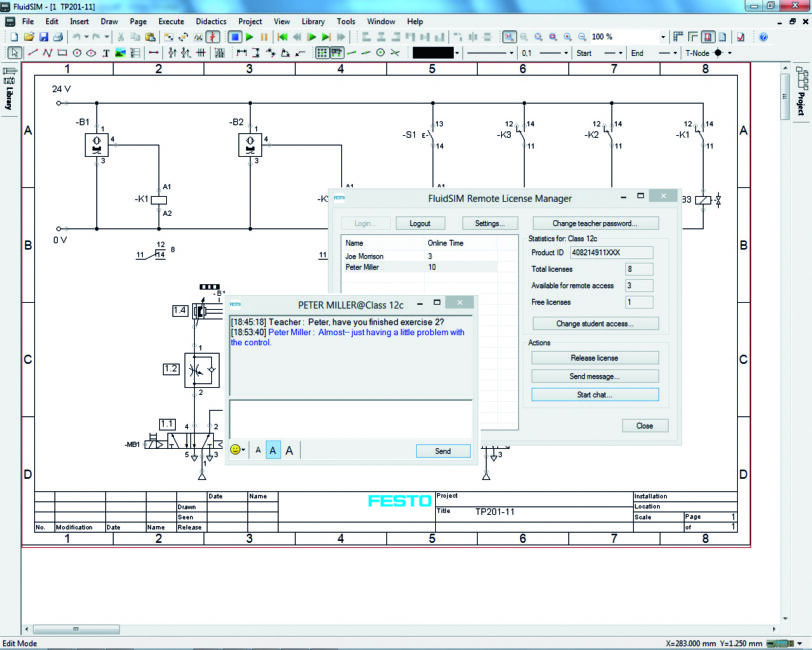Select Peter Miller in the user list

419,267
